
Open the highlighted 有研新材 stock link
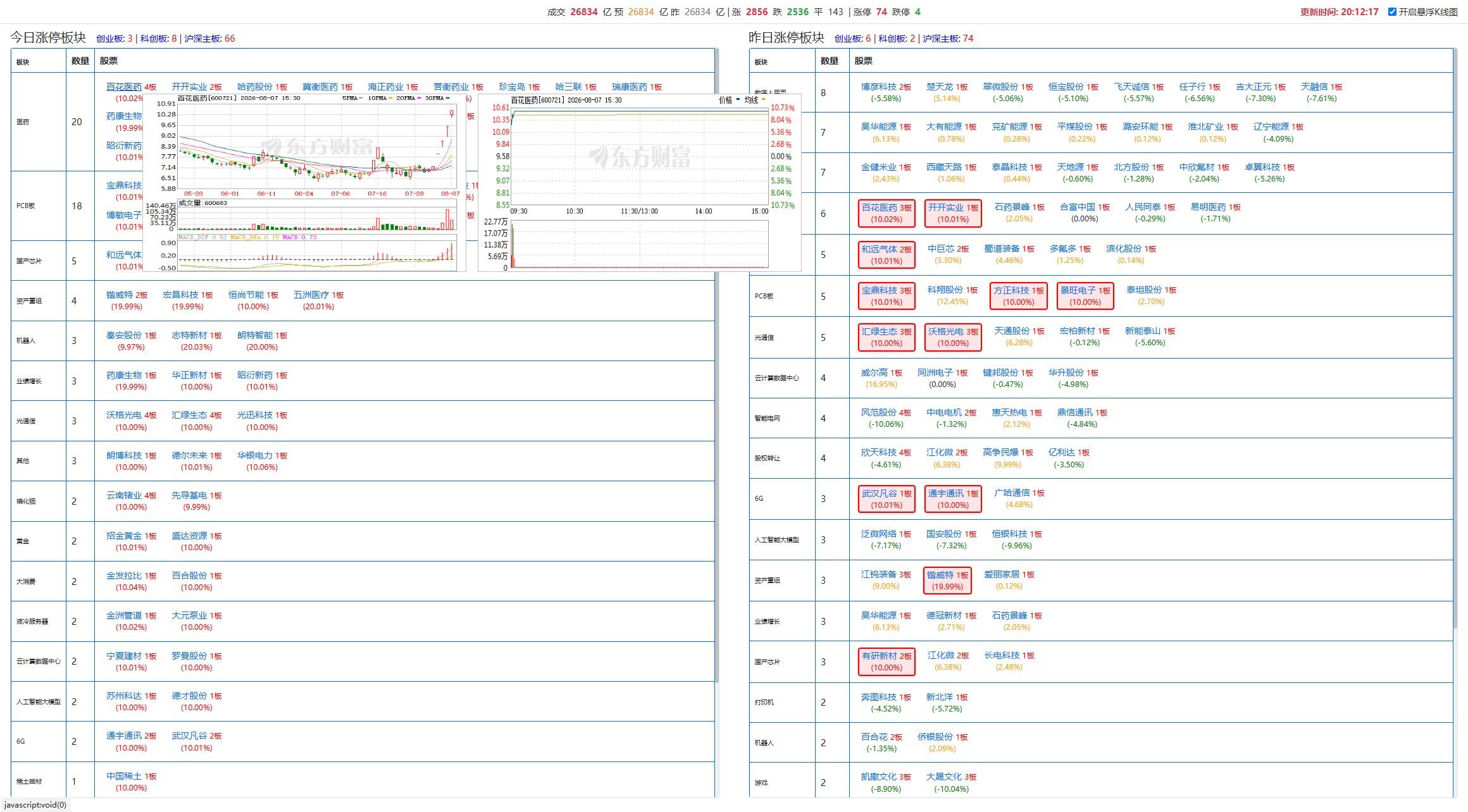click(x=880, y=656)
